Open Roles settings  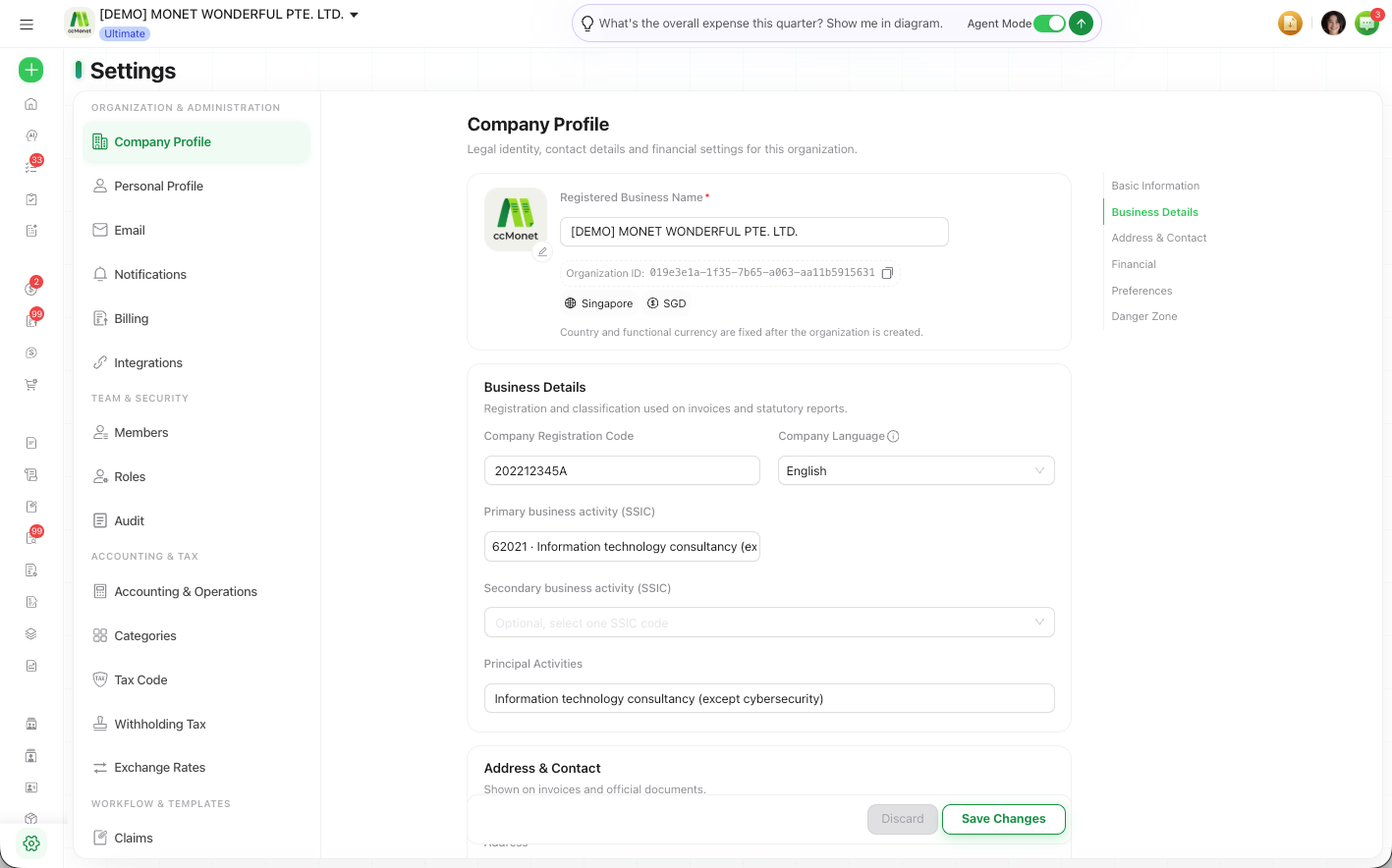point(196,476)
